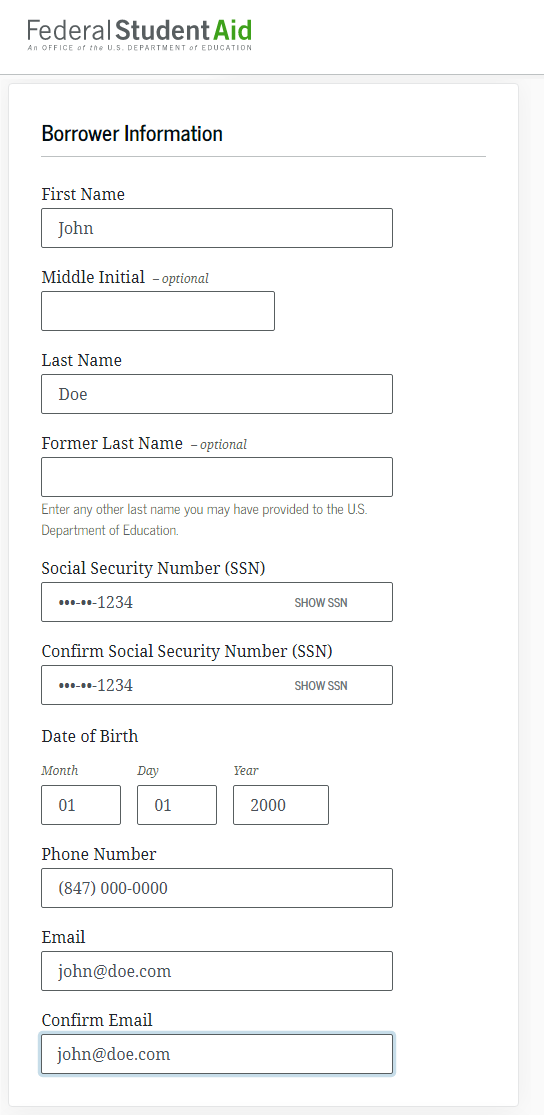The height and width of the screenshot is (1115, 544).
Task: Select the birth Year field showing 2000
Action: click(281, 805)
